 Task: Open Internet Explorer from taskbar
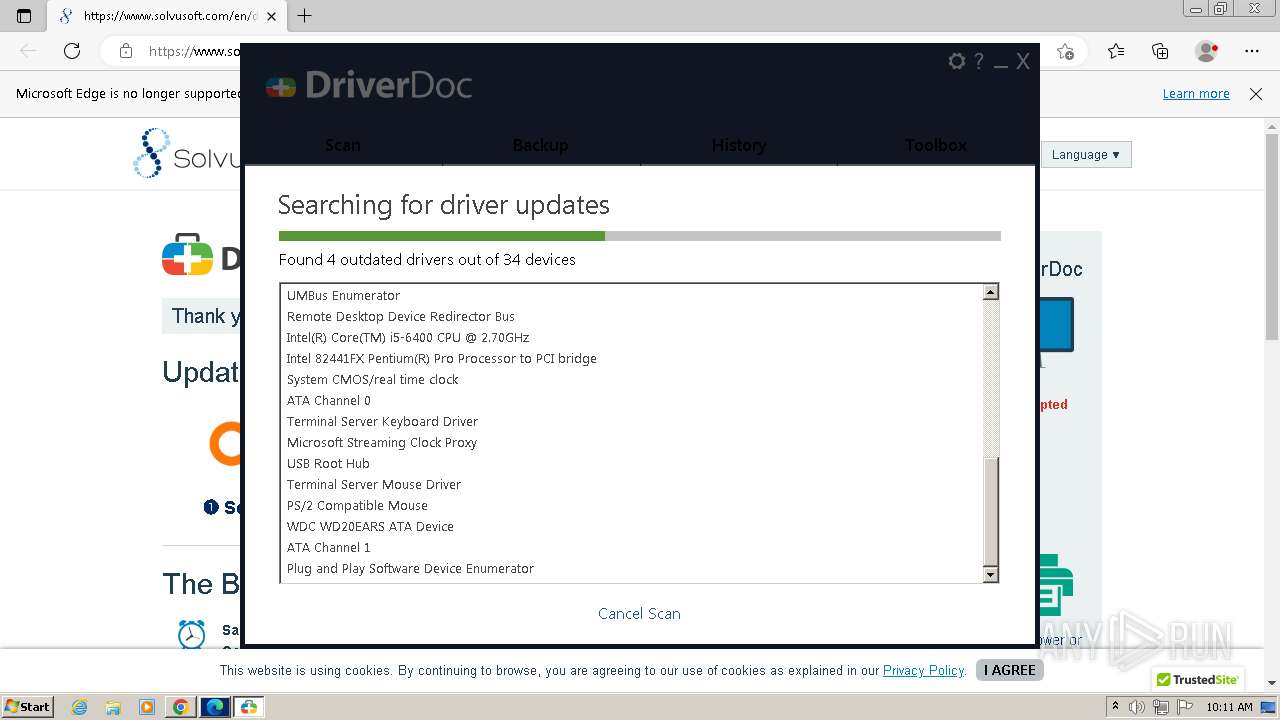(x=80, y=707)
